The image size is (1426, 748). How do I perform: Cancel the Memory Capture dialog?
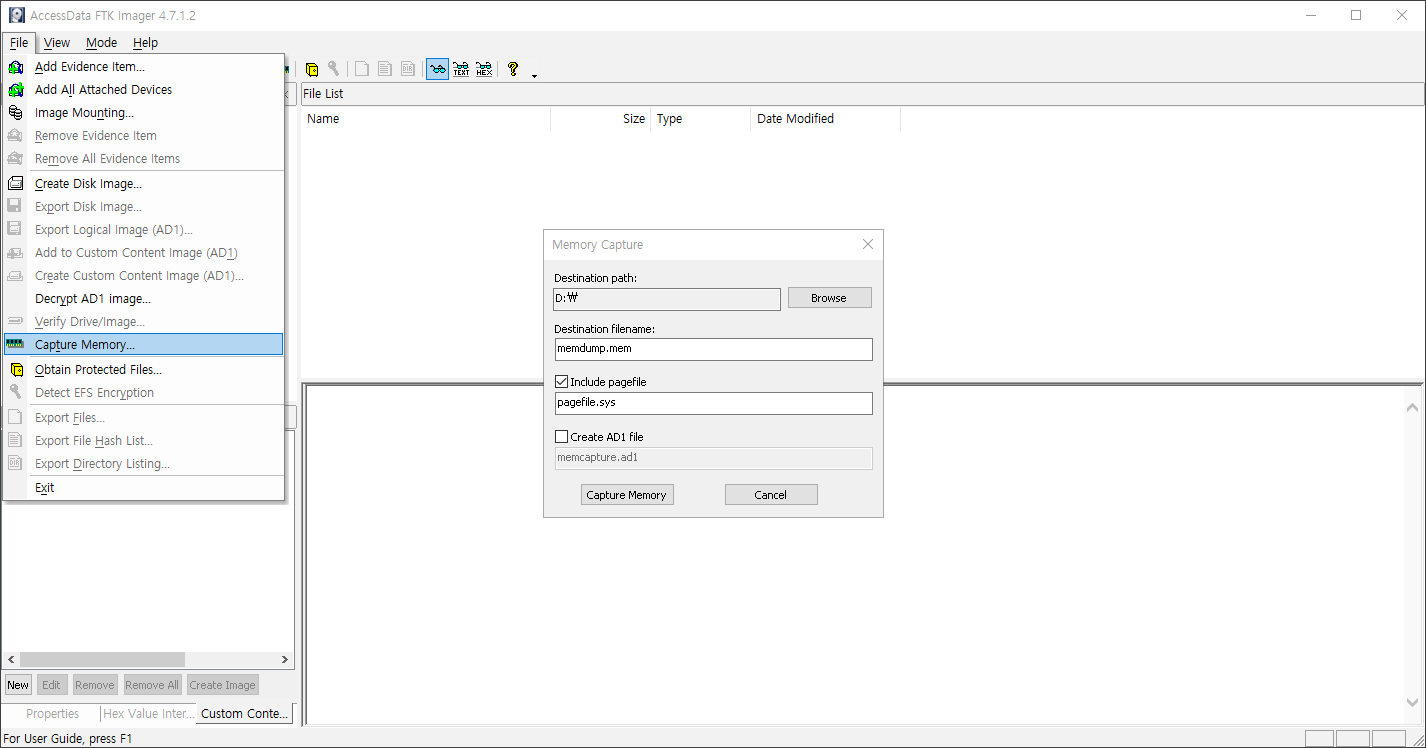[x=771, y=495]
